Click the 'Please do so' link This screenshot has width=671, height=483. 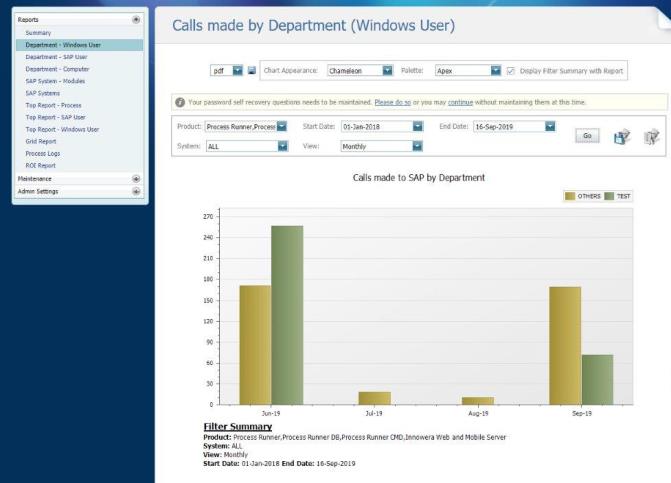click(392, 102)
